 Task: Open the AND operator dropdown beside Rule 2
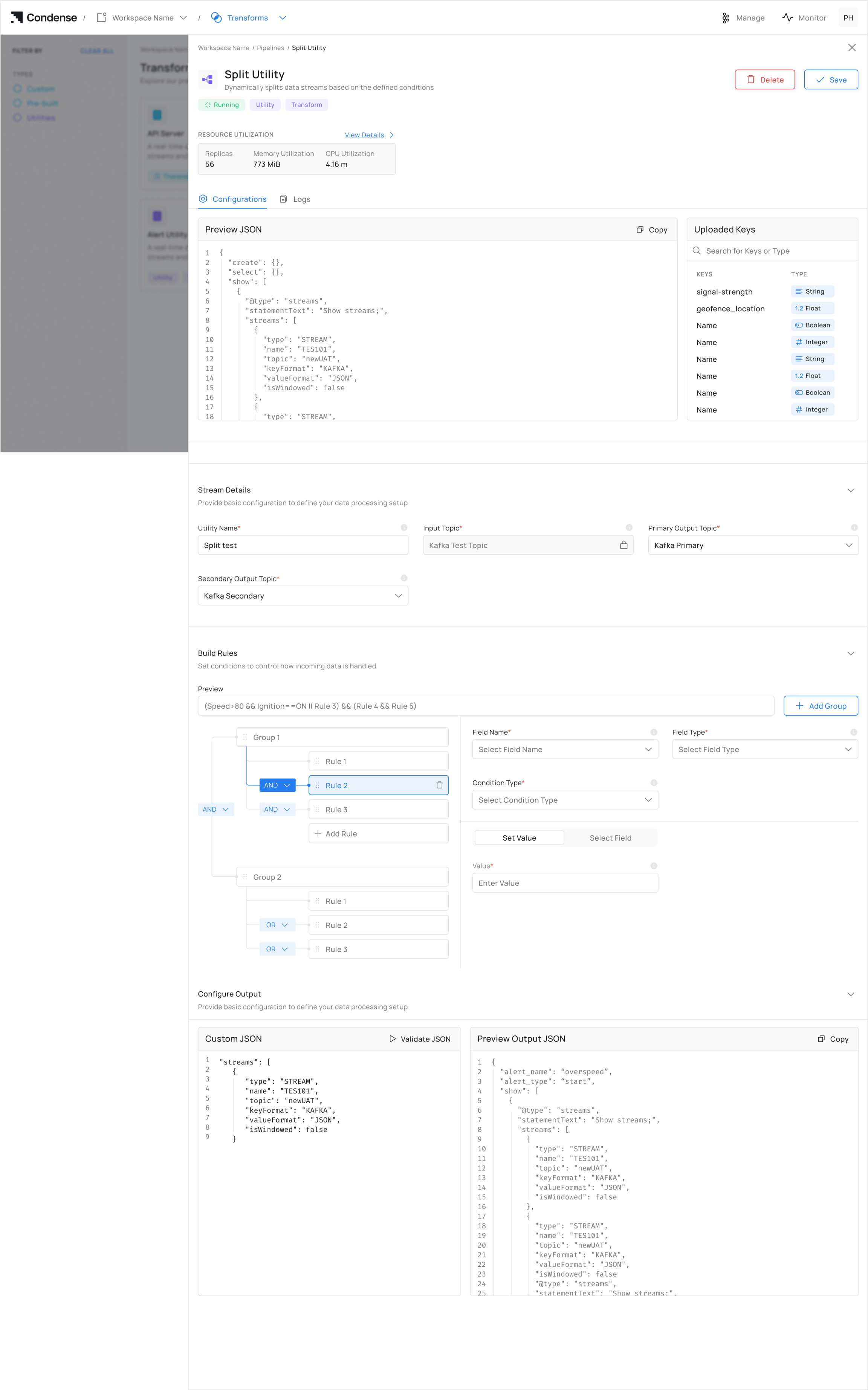click(x=277, y=785)
